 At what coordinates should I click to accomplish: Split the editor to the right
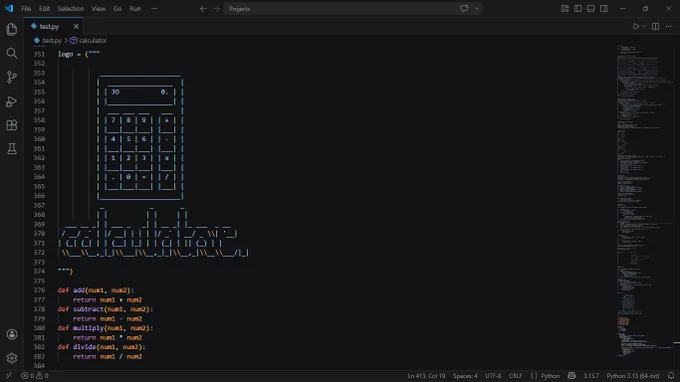655,26
